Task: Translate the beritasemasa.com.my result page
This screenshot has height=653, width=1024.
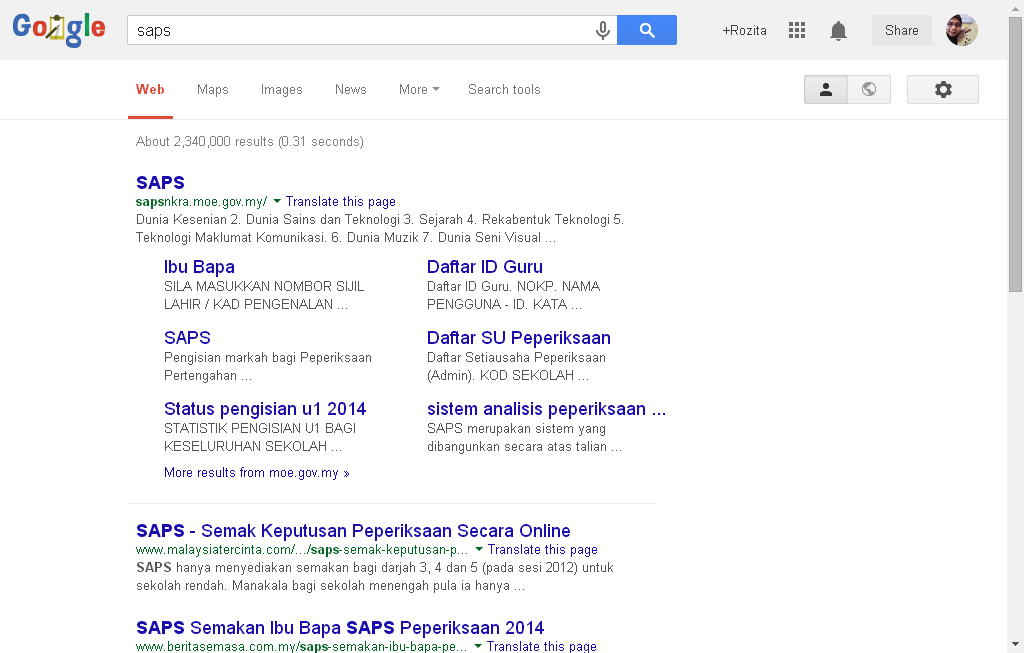Action: [541, 646]
